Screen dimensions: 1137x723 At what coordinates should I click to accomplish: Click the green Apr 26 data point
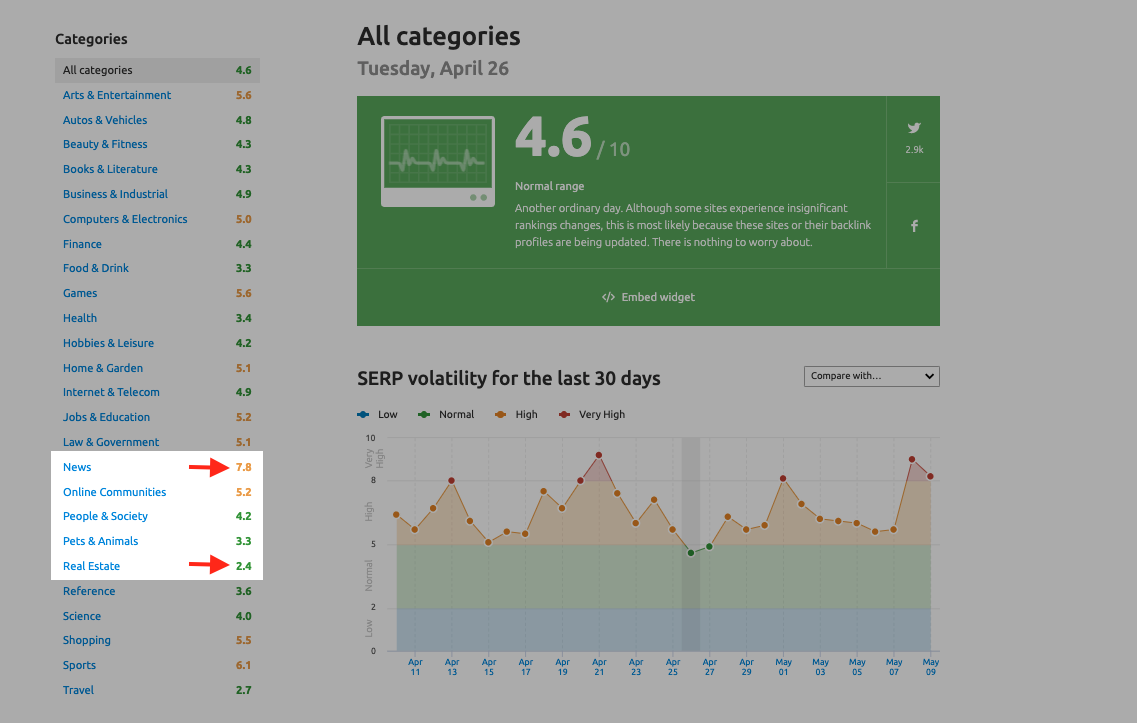(690, 552)
